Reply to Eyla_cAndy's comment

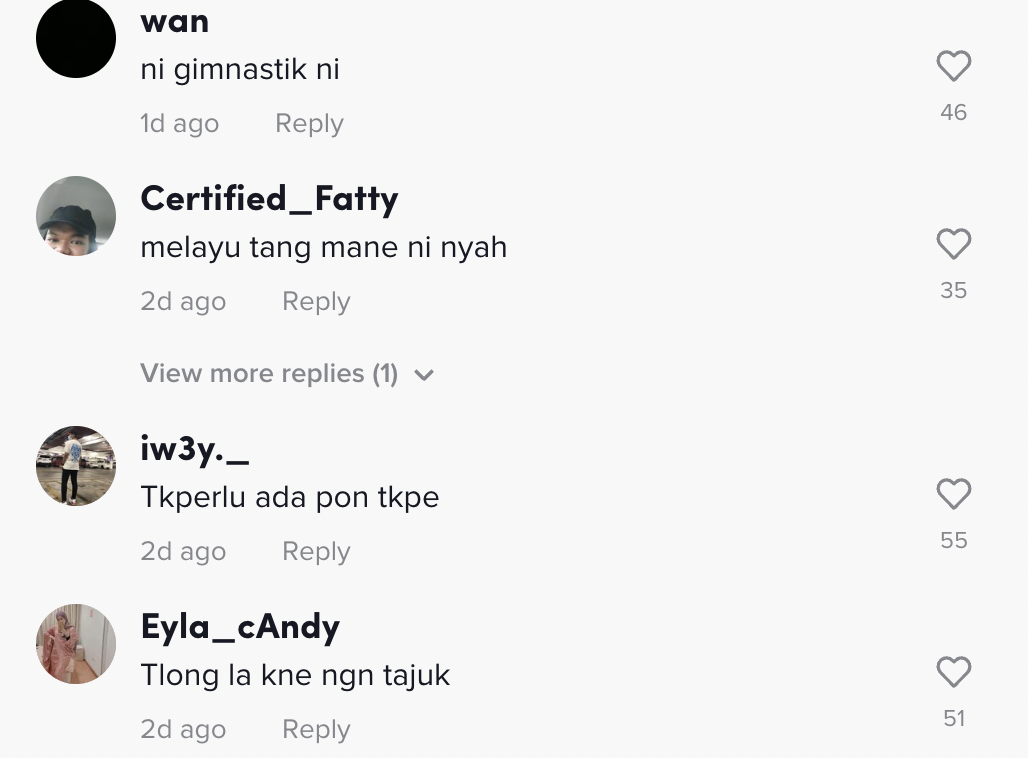pos(316,730)
